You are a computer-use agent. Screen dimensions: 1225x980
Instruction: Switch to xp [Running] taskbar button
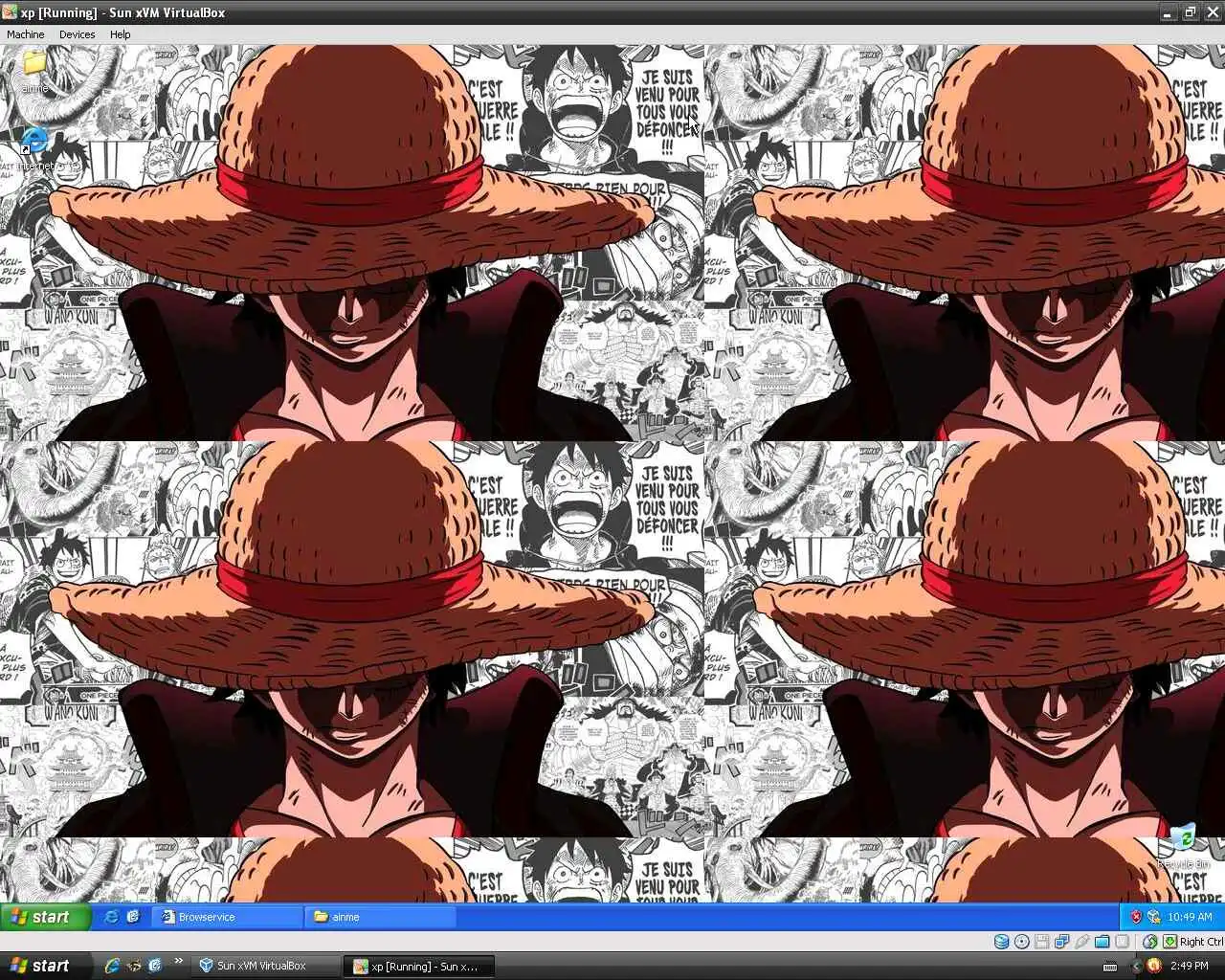tap(421, 966)
